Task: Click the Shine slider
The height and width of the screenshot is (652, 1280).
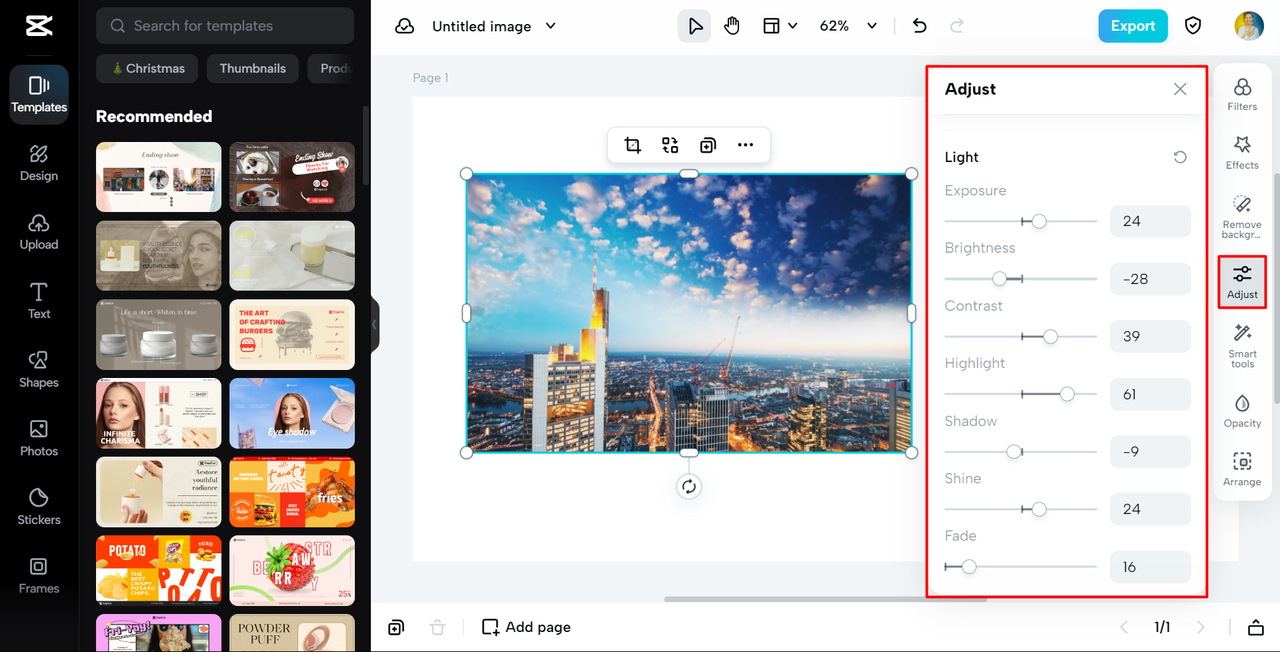Action: coord(1020,509)
